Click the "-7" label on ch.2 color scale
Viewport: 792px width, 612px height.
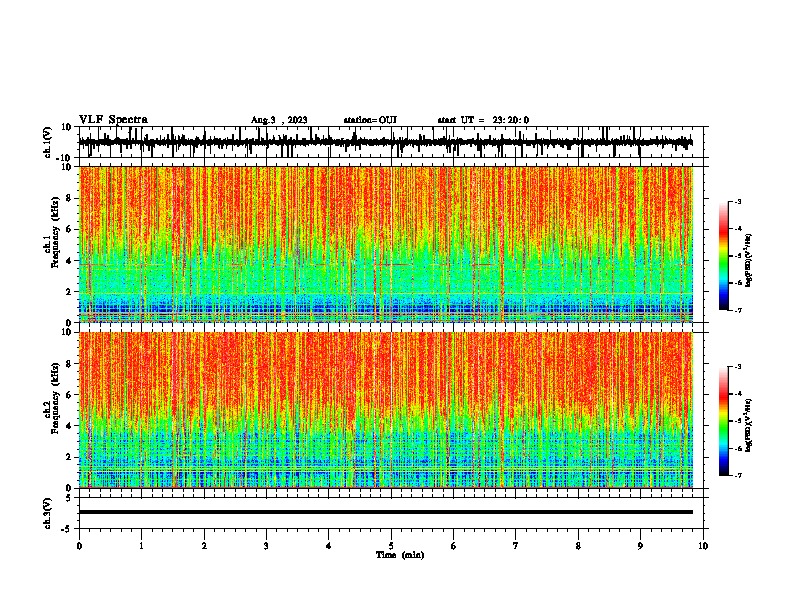(738, 475)
